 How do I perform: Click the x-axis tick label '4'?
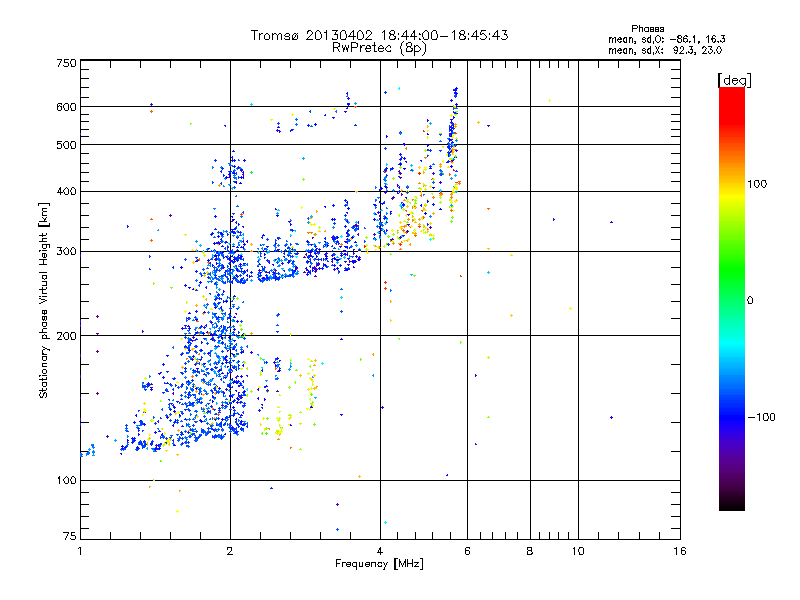380,551
